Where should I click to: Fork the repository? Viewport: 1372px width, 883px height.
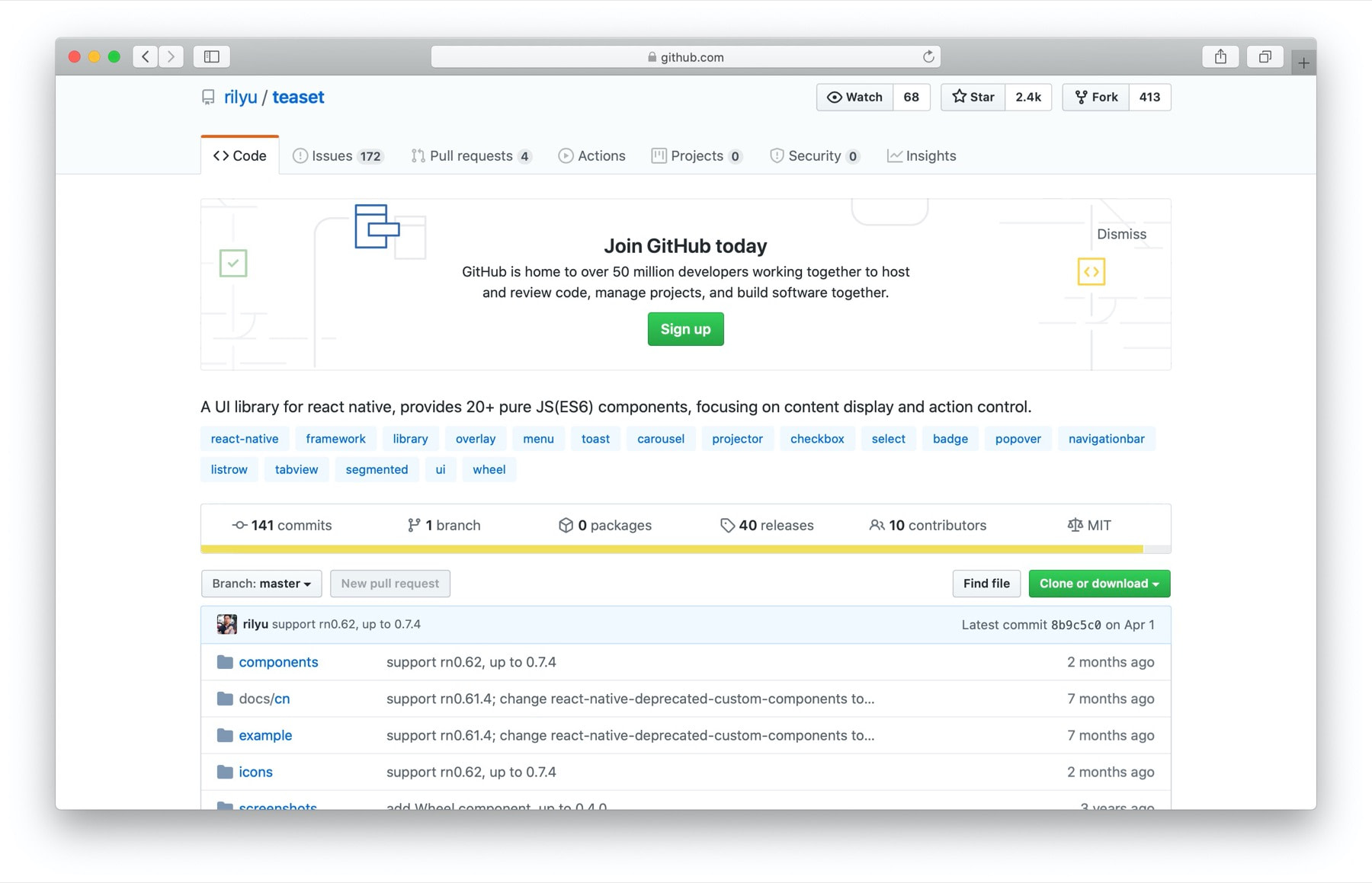[1096, 97]
